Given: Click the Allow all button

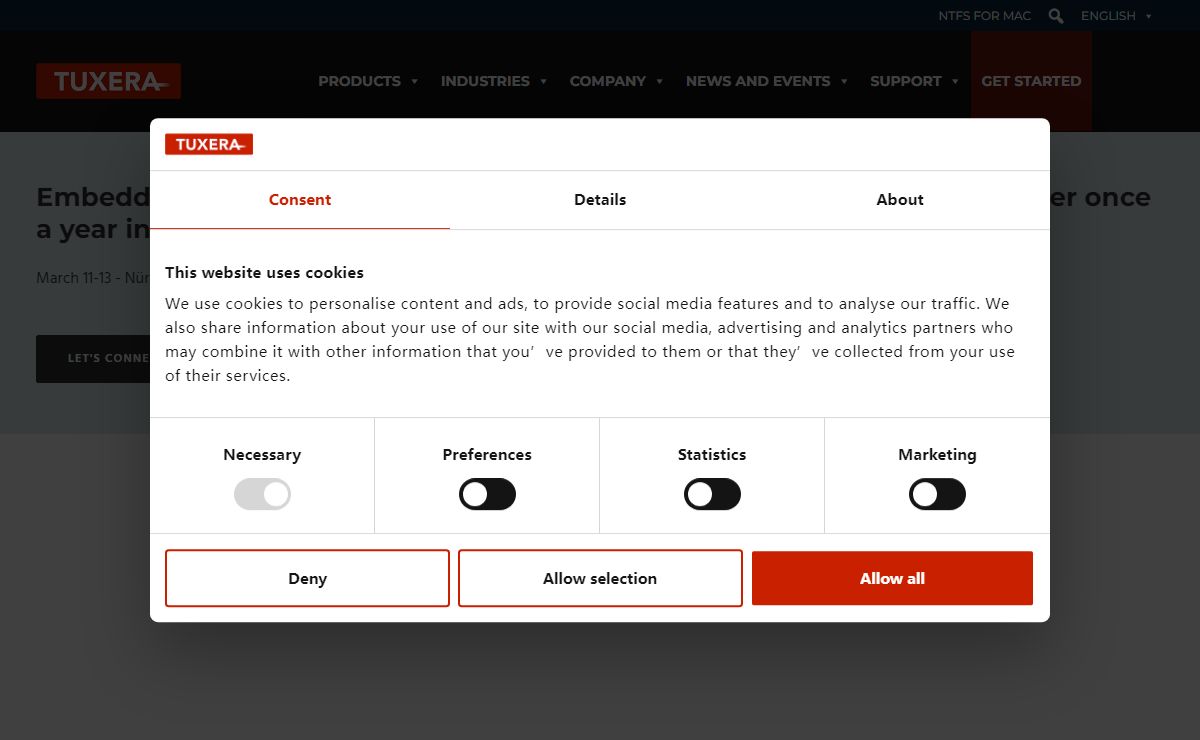Looking at the screenshot, I should pos(892,578).
